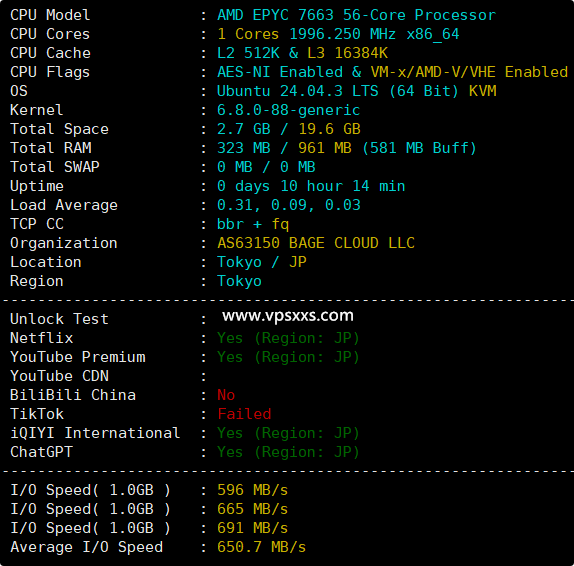Viewport: 574px width, 566px height.
Task: Click the AES-NI Enabled flag text
Action: click(280, 72)
